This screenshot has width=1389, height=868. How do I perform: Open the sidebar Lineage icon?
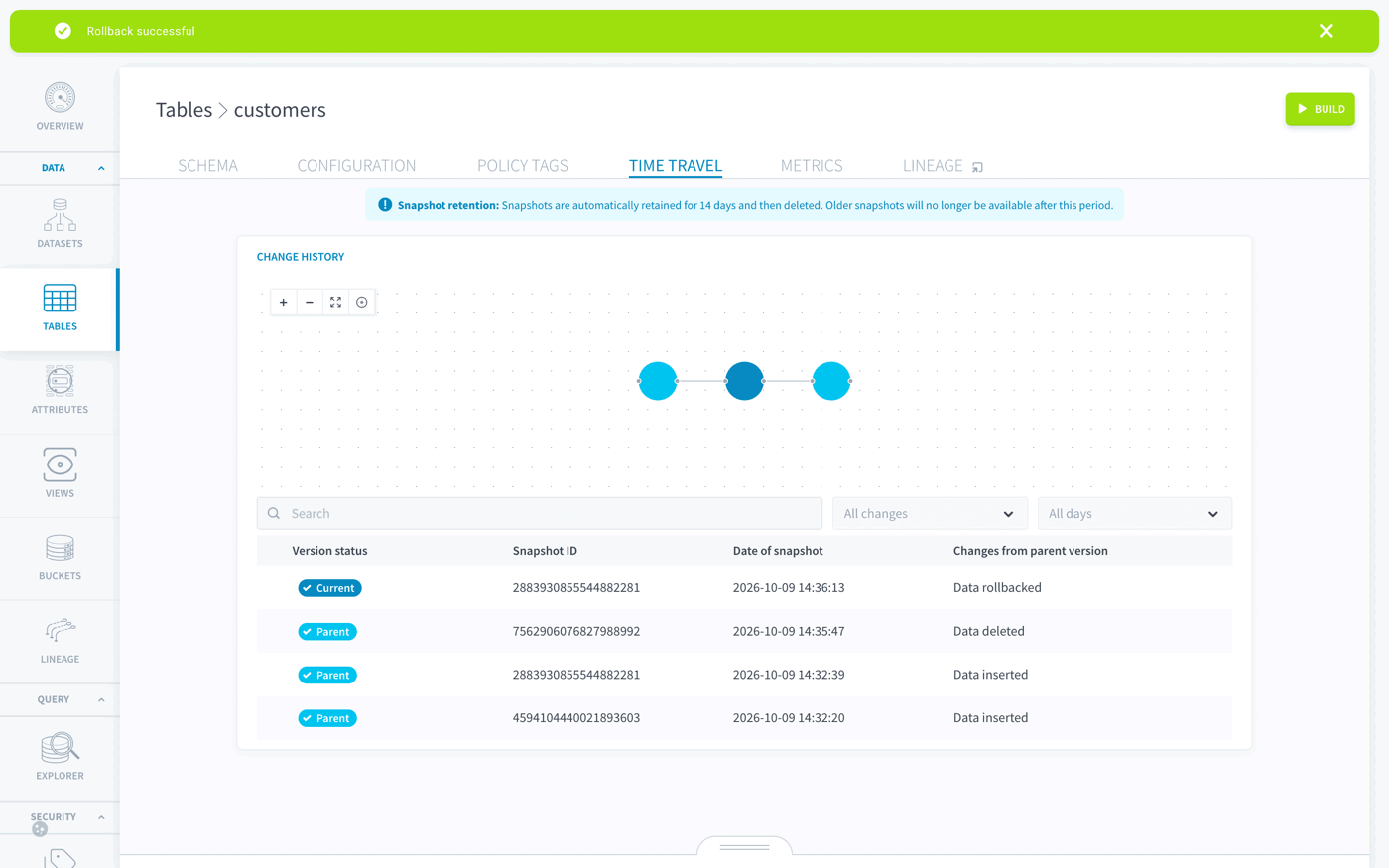tap(60, 630)
